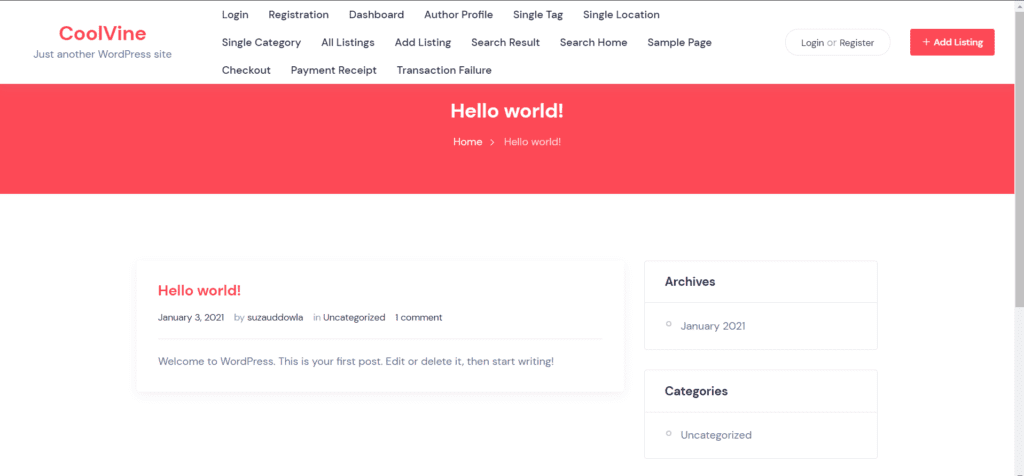This screenshot has width=1024, height=476.
Task: Click the CoolVine site logo title
Action: [102, 33]
